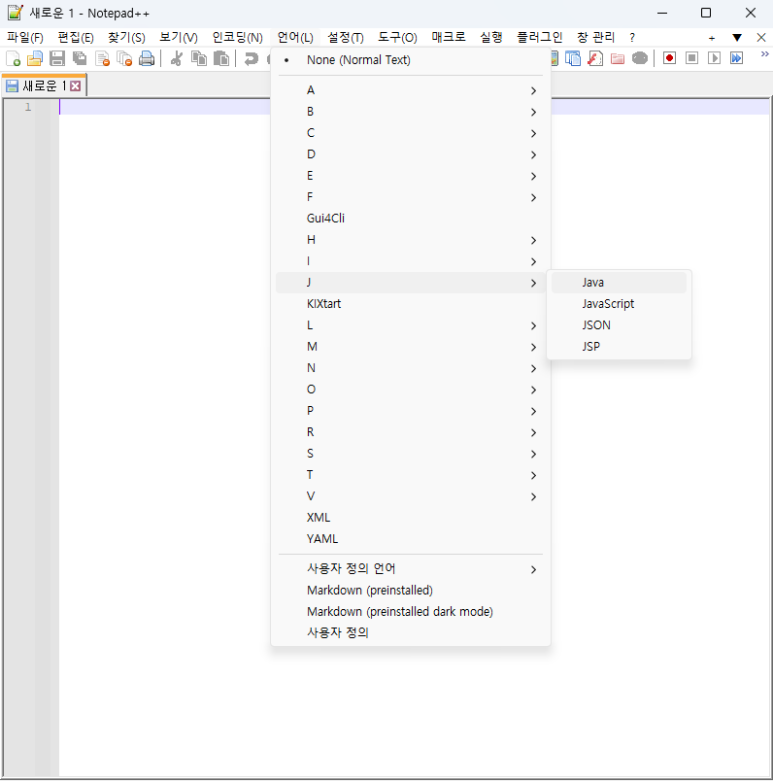
Task: Open the Document List panel icon
Action: tap(573, 59)
